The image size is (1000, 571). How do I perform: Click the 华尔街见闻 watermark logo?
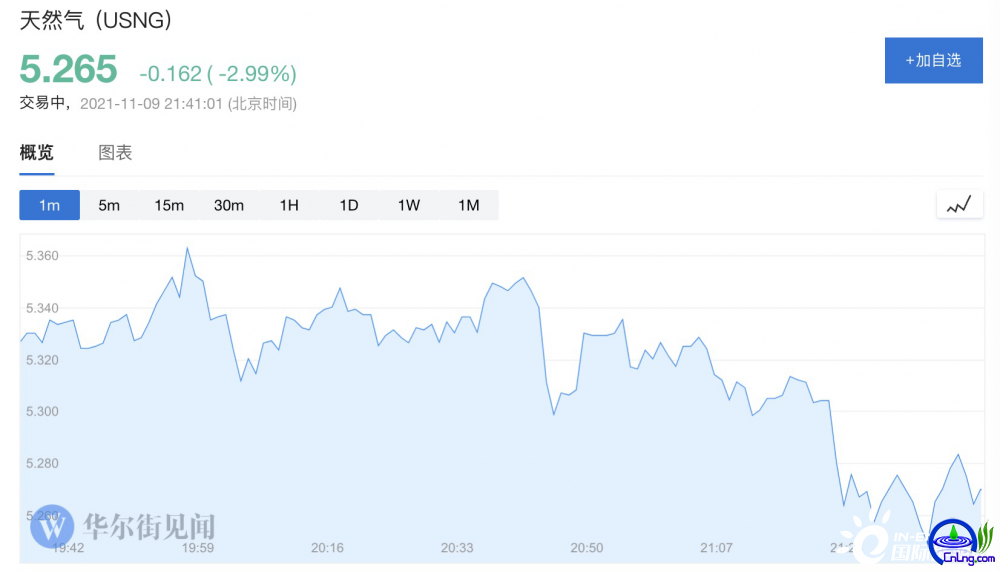coord(123,527)
